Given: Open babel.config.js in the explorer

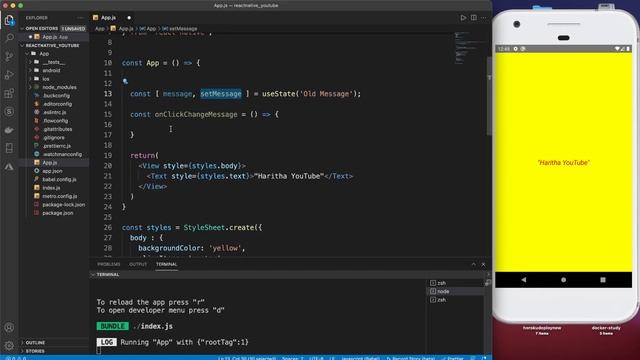Looking at the screenshot, I should point(59,180).
